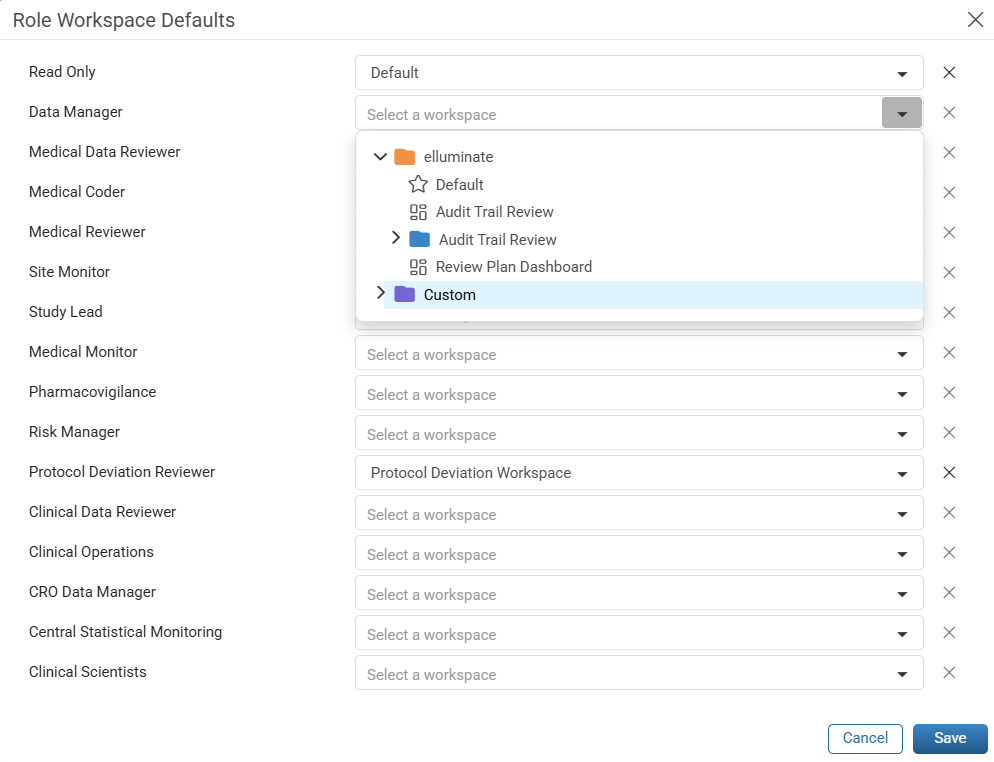This screenshot has height=762, width=994.
Task: Clear the Clinical Operations row
Action: point(948,552)
